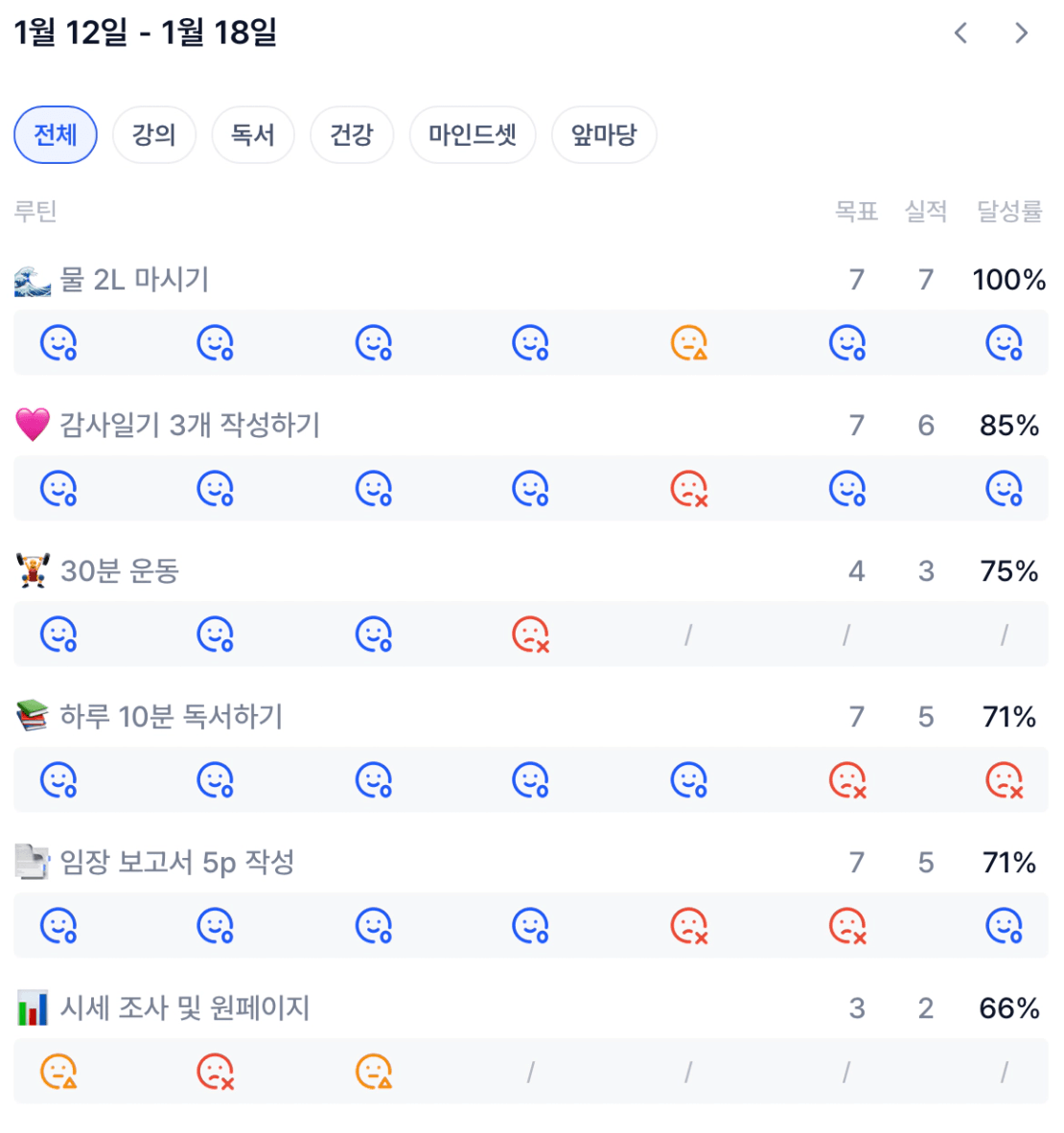Click the books icon for 하루 10분 독서하기
Viewport: 1064px width, 1133px height.
[x=33, y=715]
